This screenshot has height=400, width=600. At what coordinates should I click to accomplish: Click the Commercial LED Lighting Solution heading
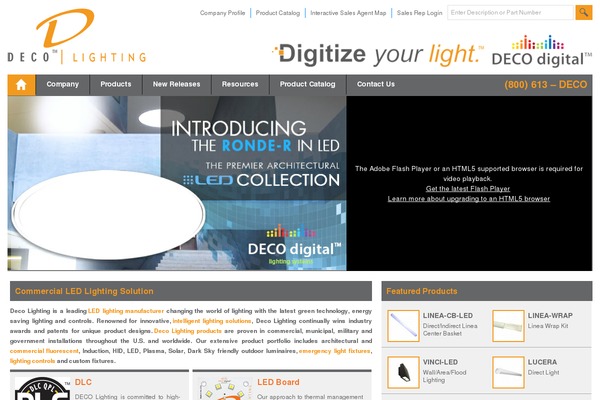(84, 291)
